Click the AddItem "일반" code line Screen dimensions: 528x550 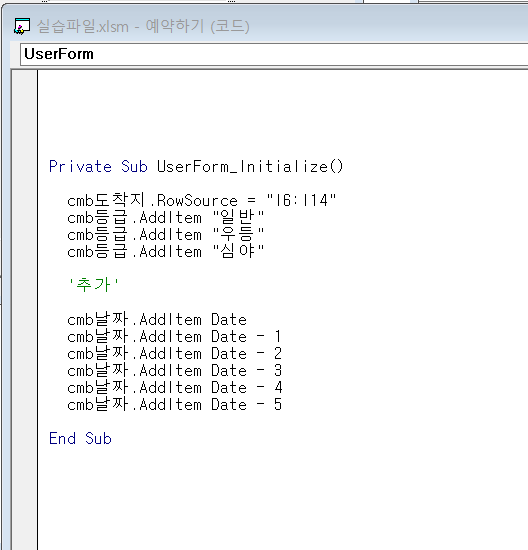click(165, 217)
